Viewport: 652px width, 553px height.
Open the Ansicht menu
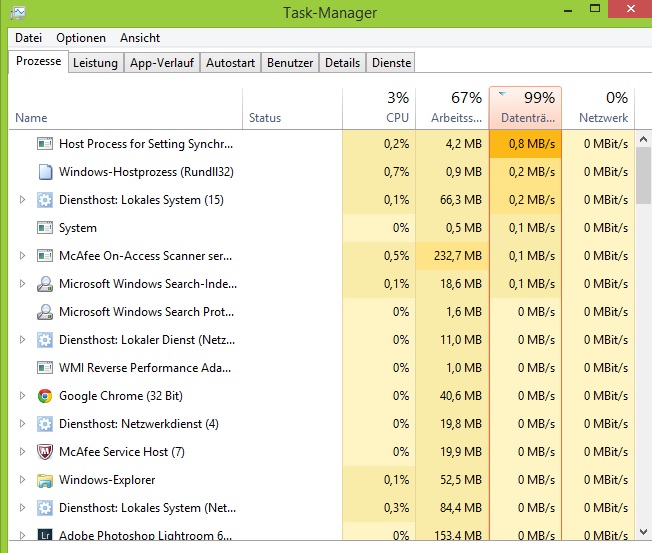pos(140,38)
